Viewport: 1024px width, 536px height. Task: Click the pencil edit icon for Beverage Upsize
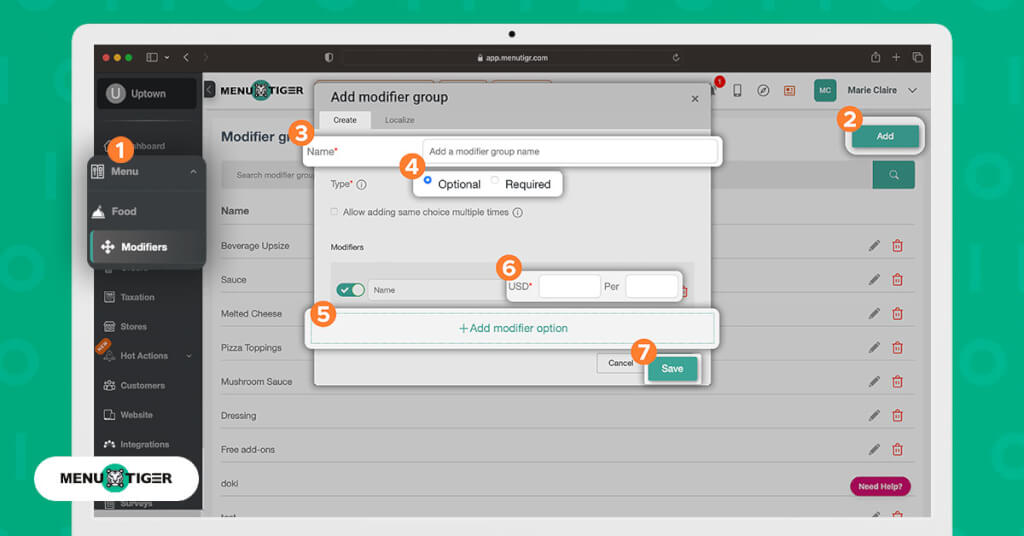click(x=874, y=246)
